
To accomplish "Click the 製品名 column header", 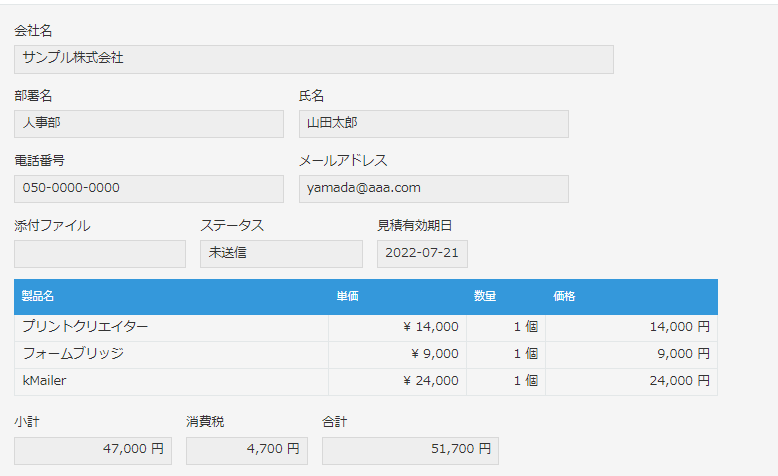I will tap(37, 296).
